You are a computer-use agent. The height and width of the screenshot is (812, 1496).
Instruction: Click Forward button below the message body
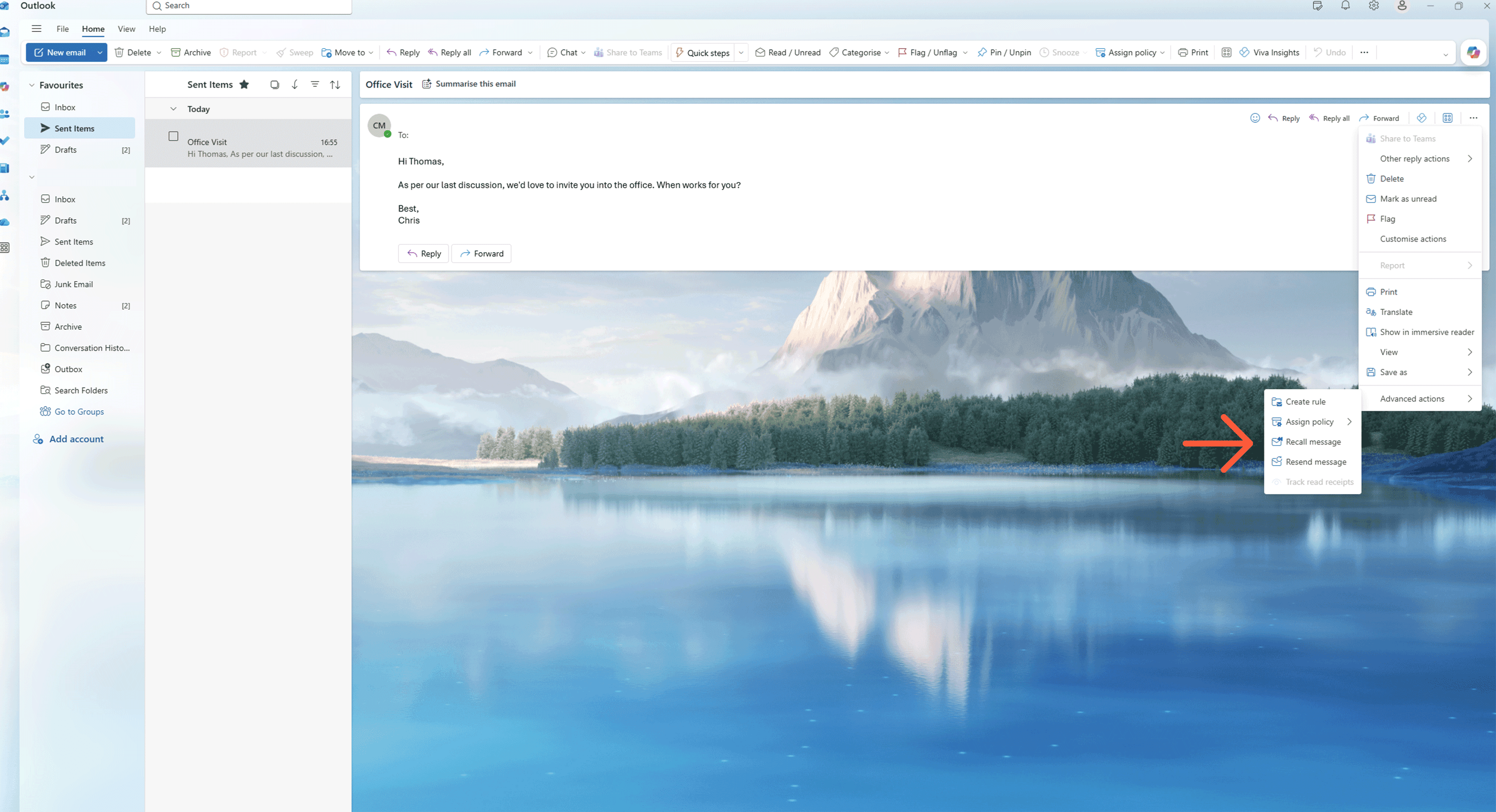click(x=481, y=253)
